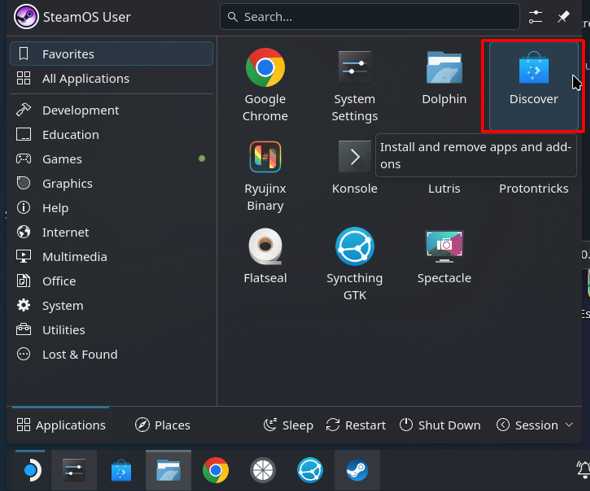Open Internet category
The height and width of the screenshot is (491, 590).
pyautogui.click(x=112, y=232)
